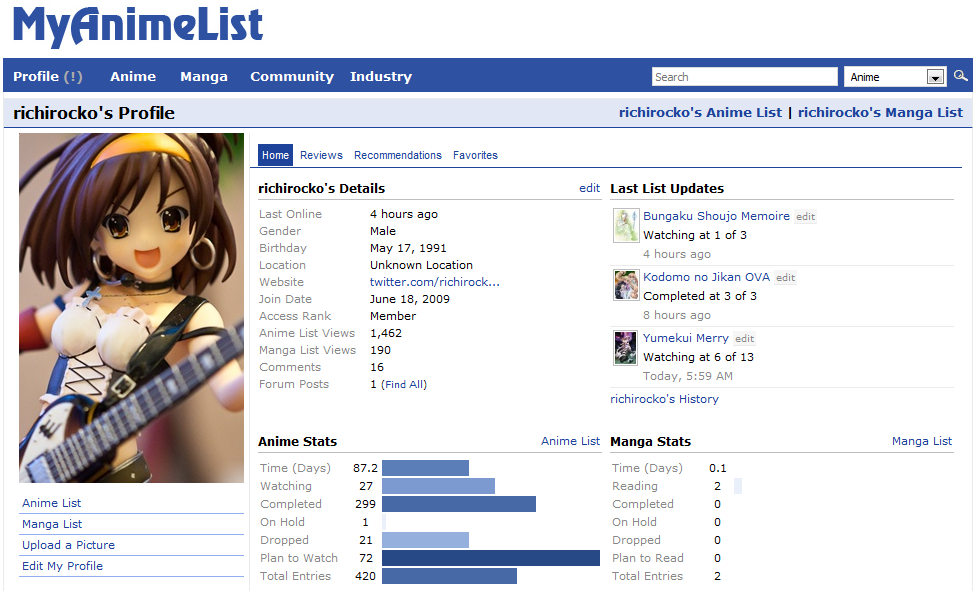The image size is (979, 591).
Task: Click Edit My Profile link
Action: pyautogui.click(x=62, y=566)
